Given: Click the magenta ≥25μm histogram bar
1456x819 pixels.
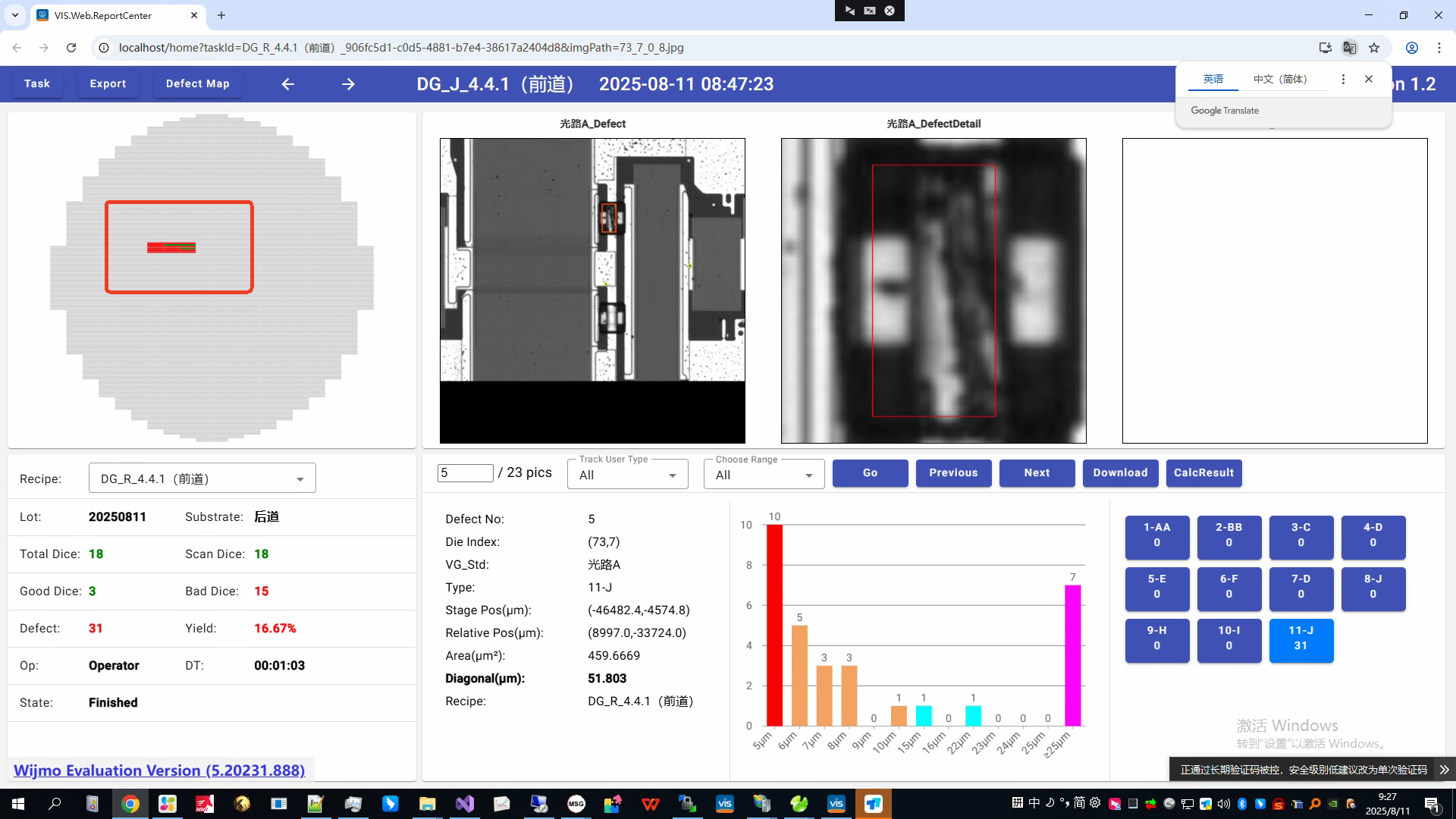Looking at the screenshot, I should pos(1072,655).
